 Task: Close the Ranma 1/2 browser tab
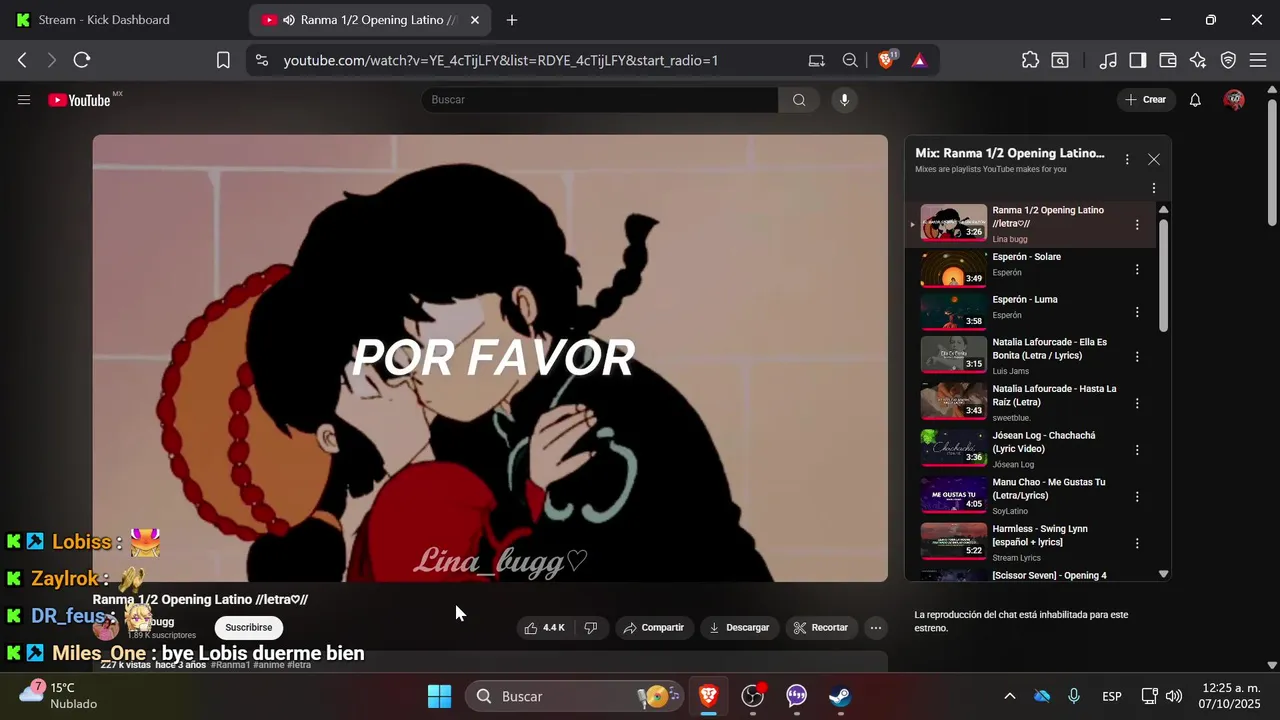point(475,20)
